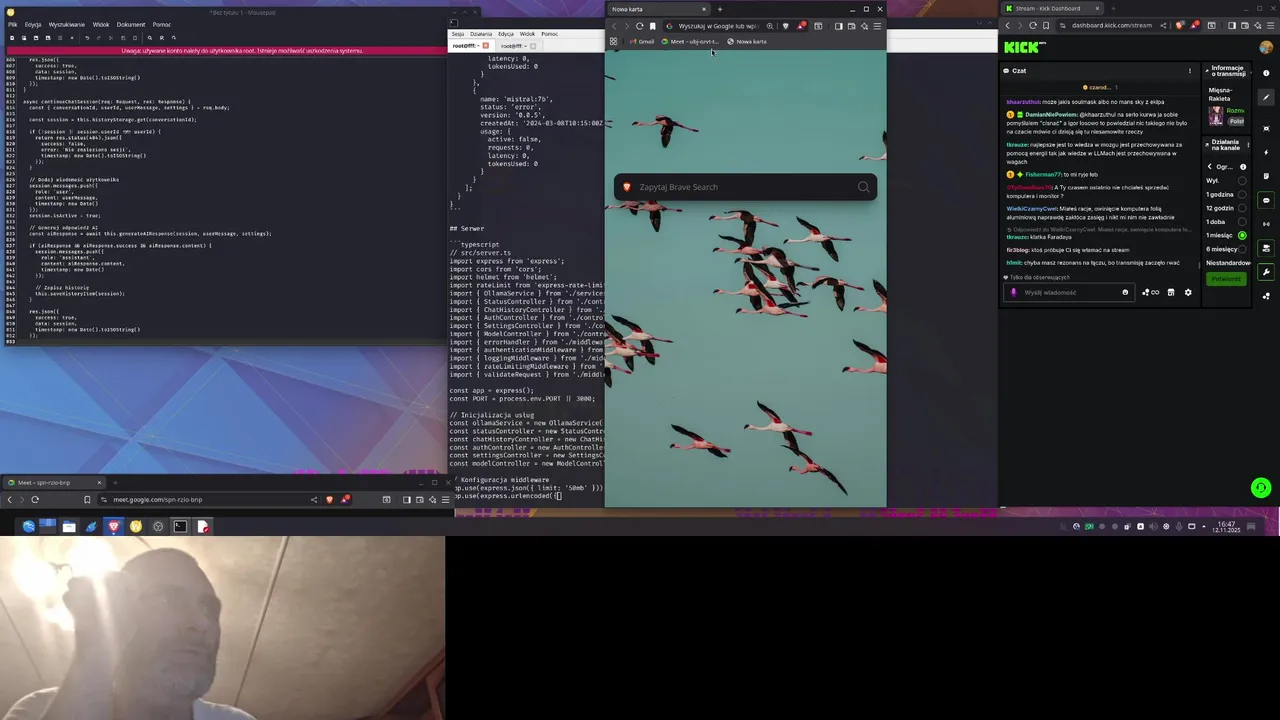Open the Nowa karta bookmark
This screenshot has height=720, width=1280.
[x=747, y=41]
